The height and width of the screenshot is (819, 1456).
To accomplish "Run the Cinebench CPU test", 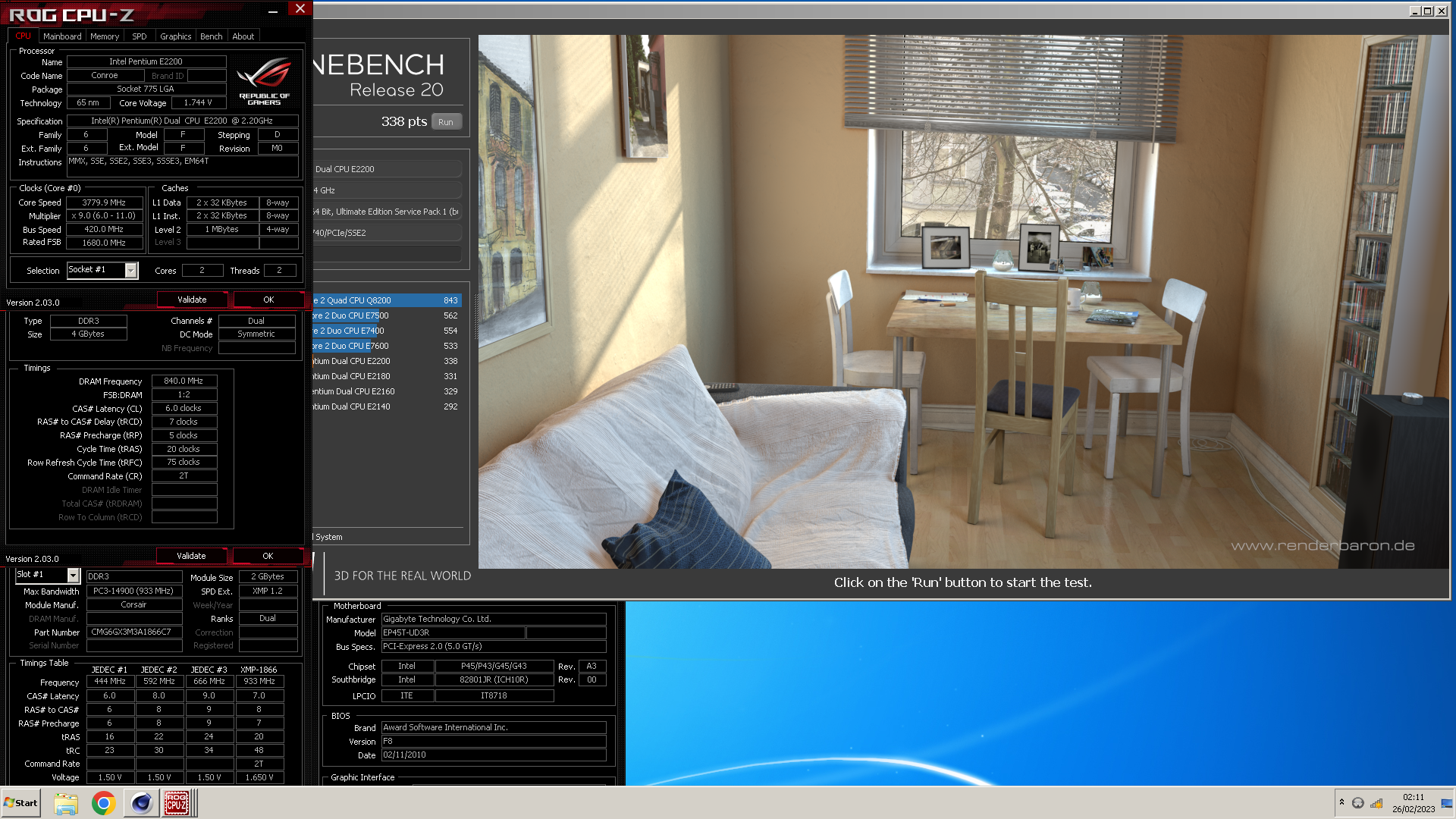I will click(446, 122).
